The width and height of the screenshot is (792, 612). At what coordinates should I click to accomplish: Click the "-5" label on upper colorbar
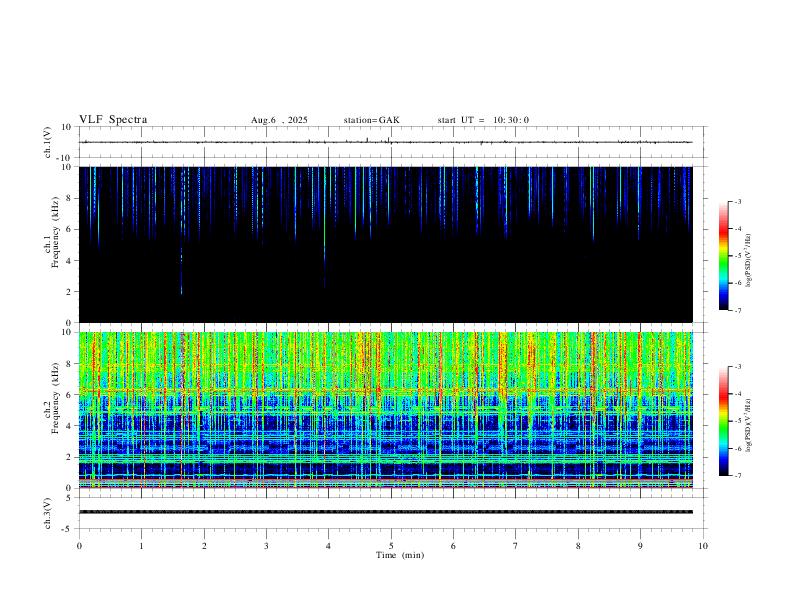pos(737,256)
